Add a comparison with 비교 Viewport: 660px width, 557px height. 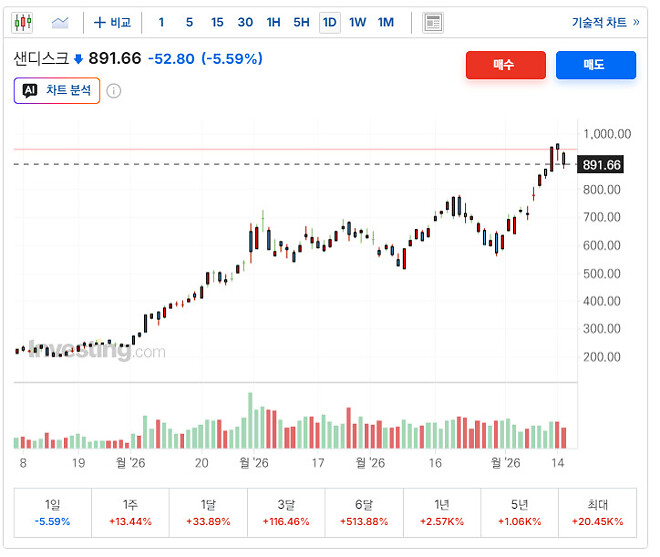tap(112, 22)
